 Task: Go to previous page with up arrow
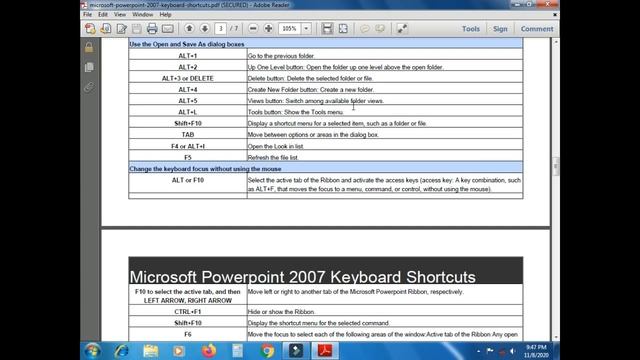189,28
